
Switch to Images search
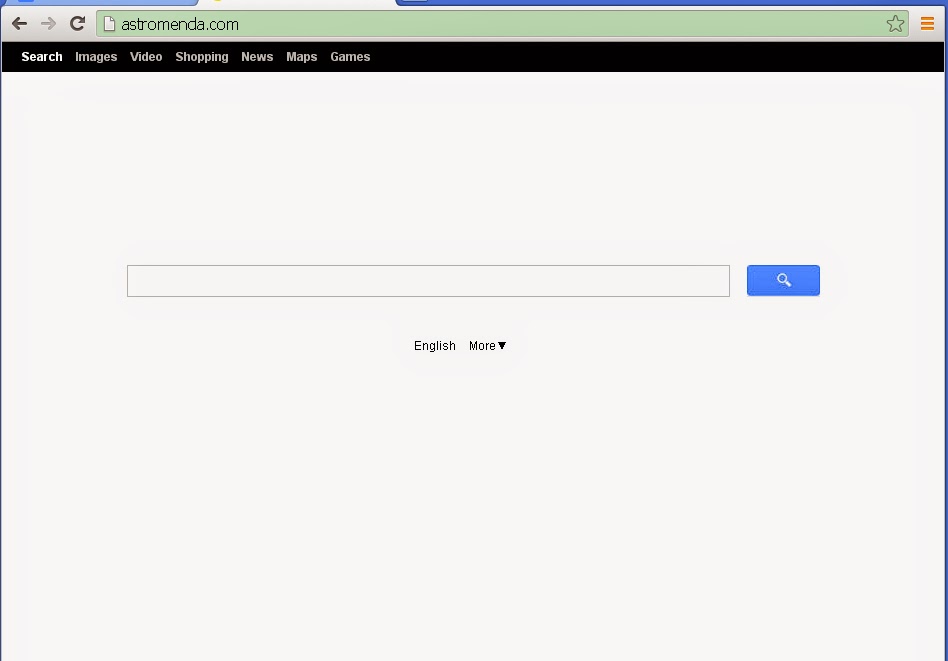pos(96,57)
